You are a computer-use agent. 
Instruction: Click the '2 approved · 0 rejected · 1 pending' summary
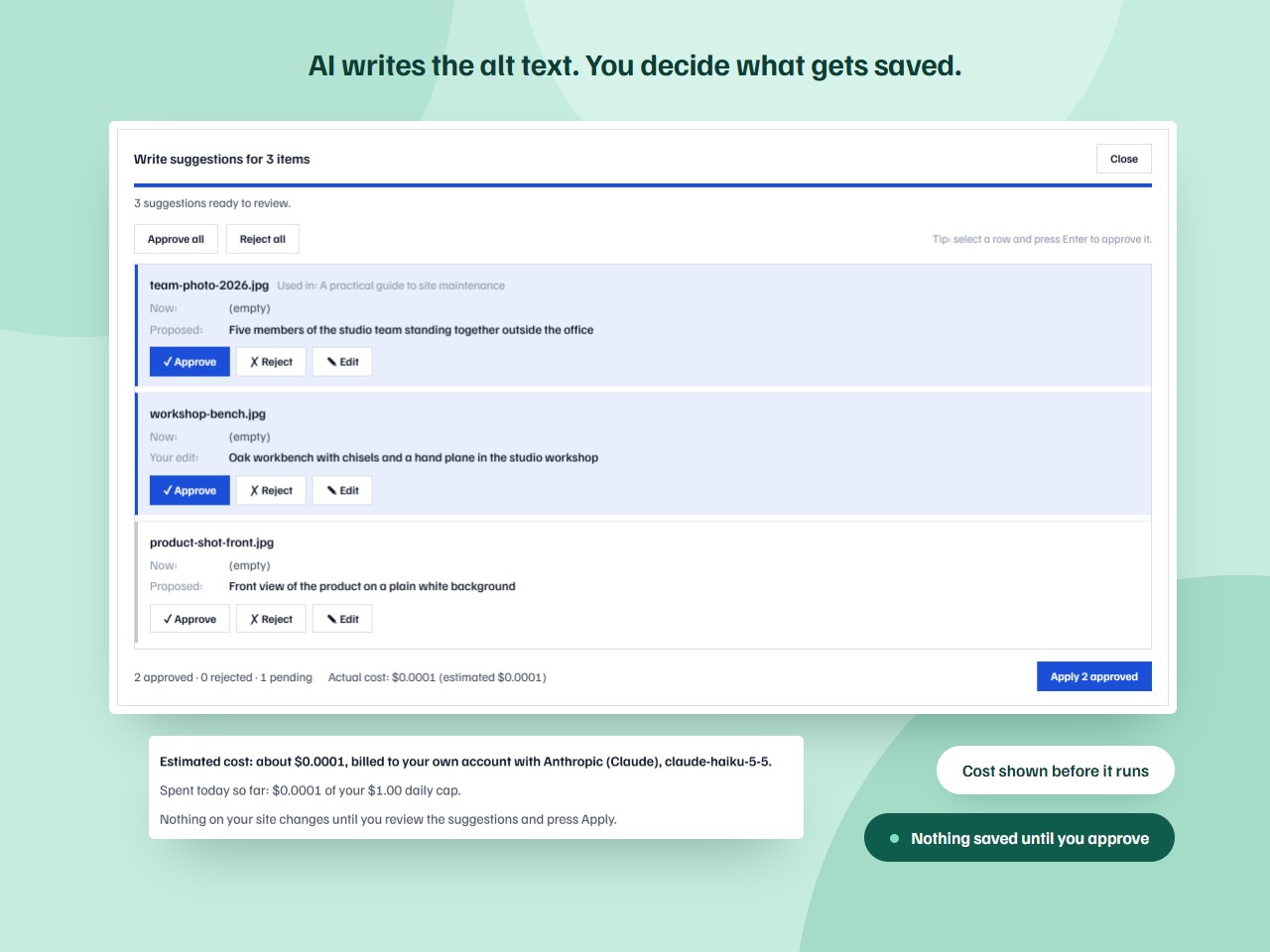click(x=223, y=677)
